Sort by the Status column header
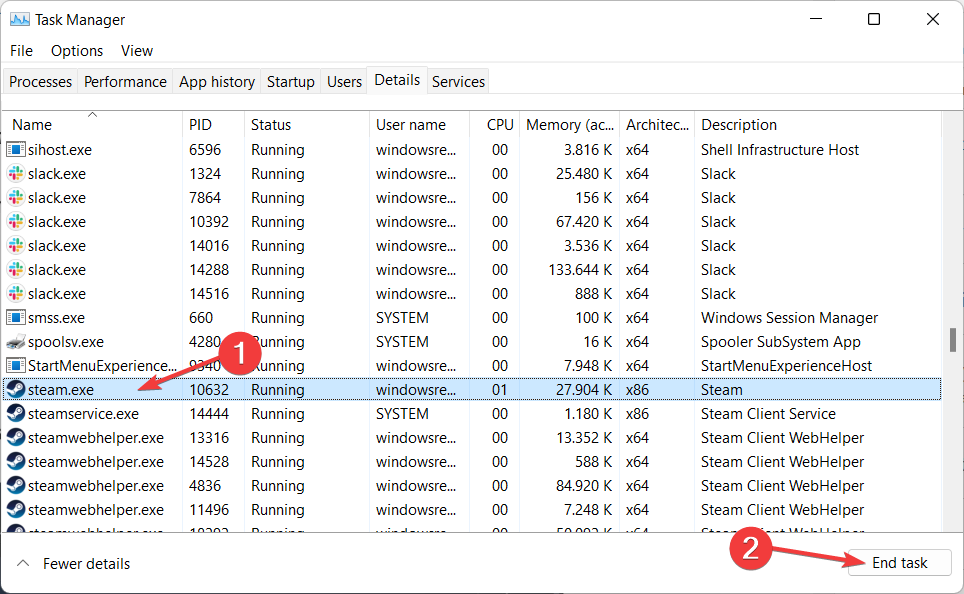964x594 pixels. (306, 125)
